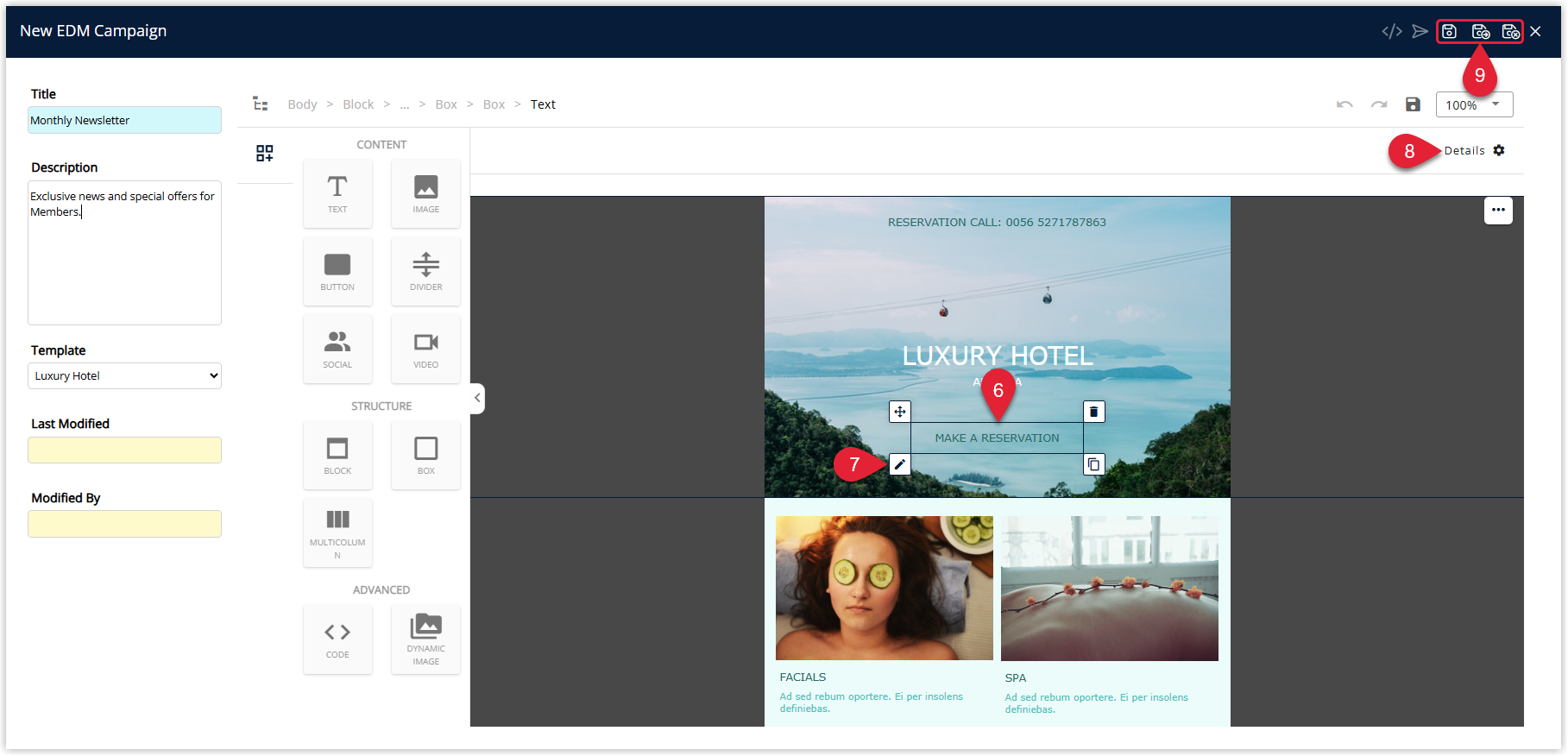
Task: Click the second save icon in header
Action: point(1481,32)
